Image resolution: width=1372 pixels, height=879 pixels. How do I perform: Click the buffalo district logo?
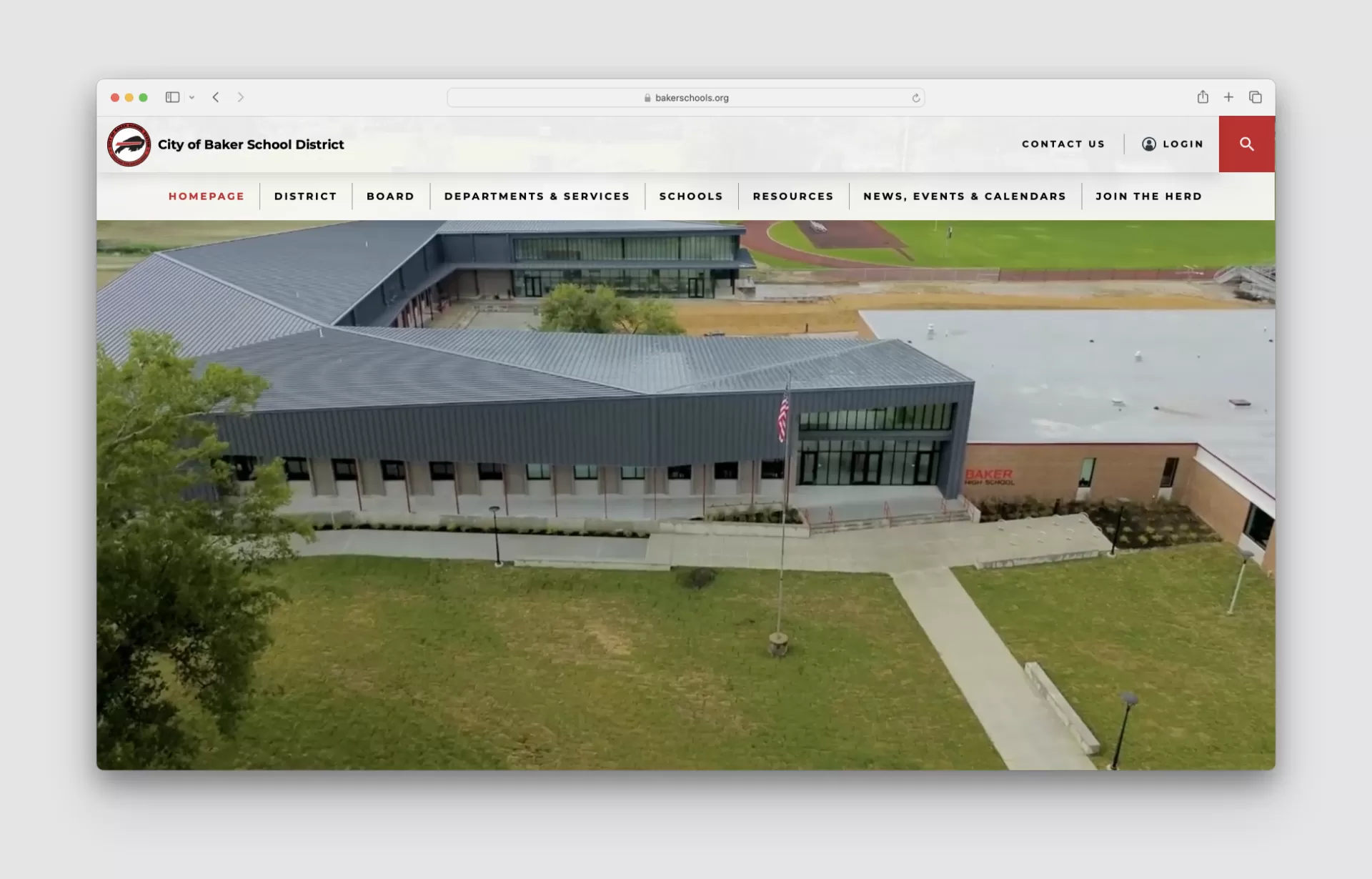129,144
